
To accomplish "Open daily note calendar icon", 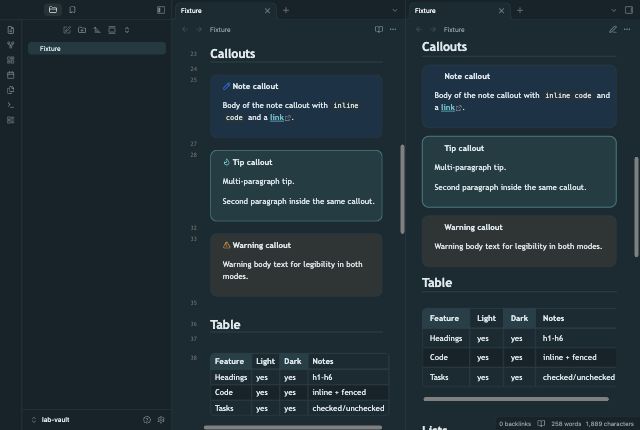I will 11,75.
